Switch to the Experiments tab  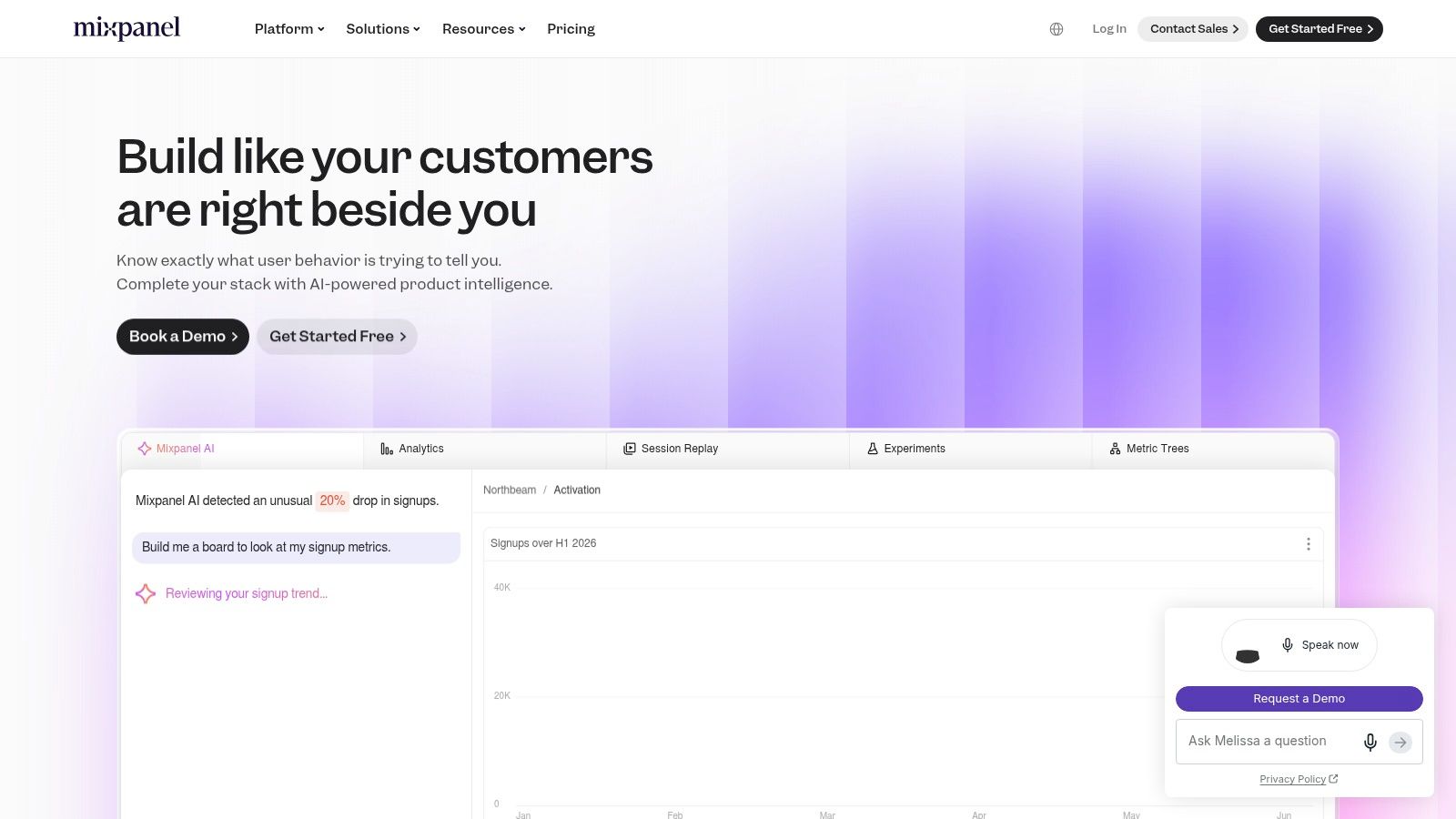pyautogui.click(x=970, y=449)
